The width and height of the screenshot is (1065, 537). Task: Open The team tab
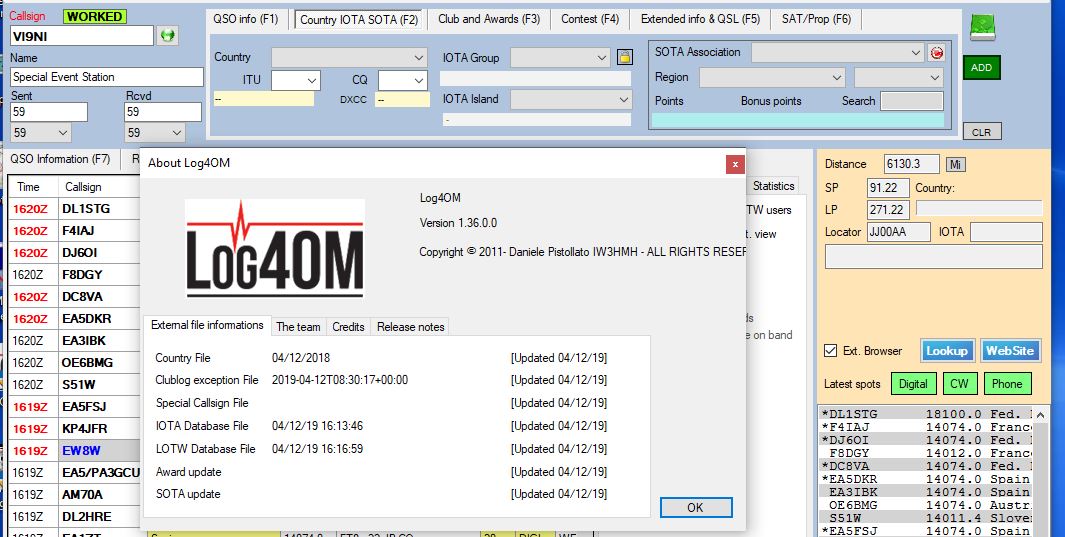[x=298, y=327]
